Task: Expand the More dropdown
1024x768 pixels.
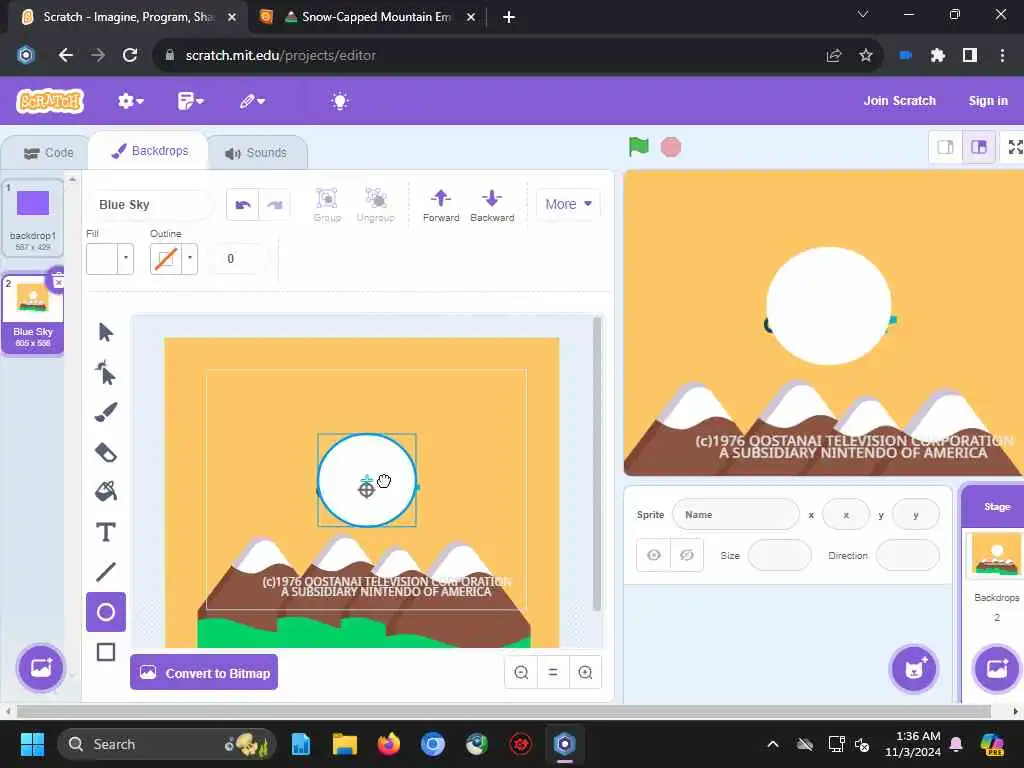Action: 568,204
